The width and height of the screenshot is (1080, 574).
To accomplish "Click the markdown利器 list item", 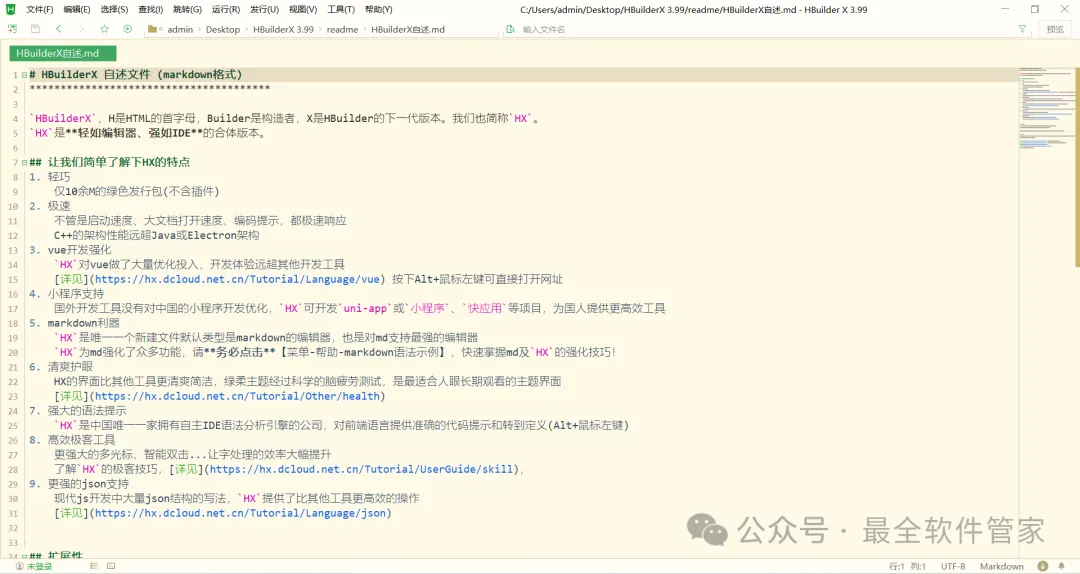I will pyautogui.click(x=83, y=323).
